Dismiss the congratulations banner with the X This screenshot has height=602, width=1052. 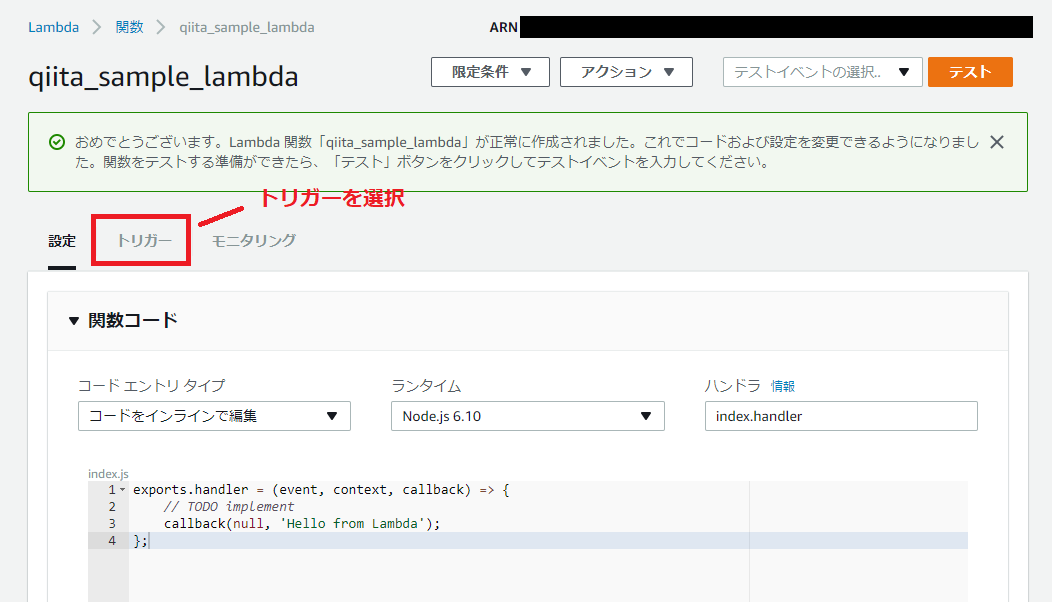[996, 142]
